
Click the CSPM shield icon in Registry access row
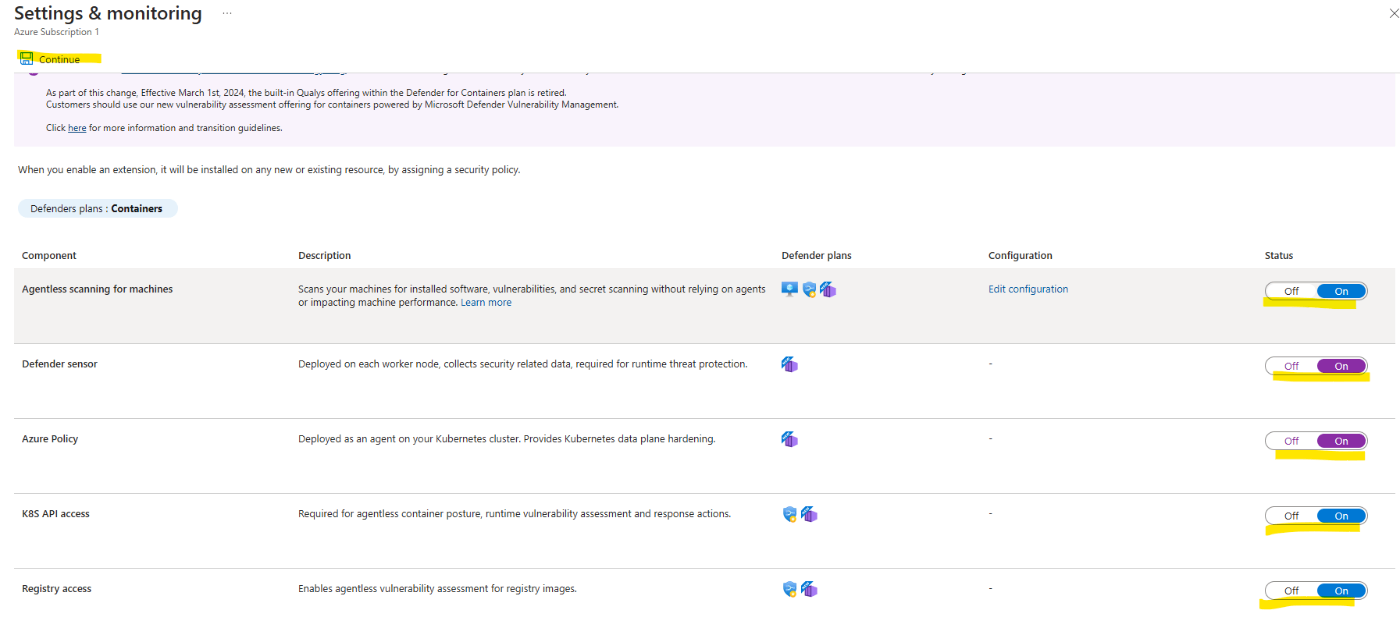point(790,589)
